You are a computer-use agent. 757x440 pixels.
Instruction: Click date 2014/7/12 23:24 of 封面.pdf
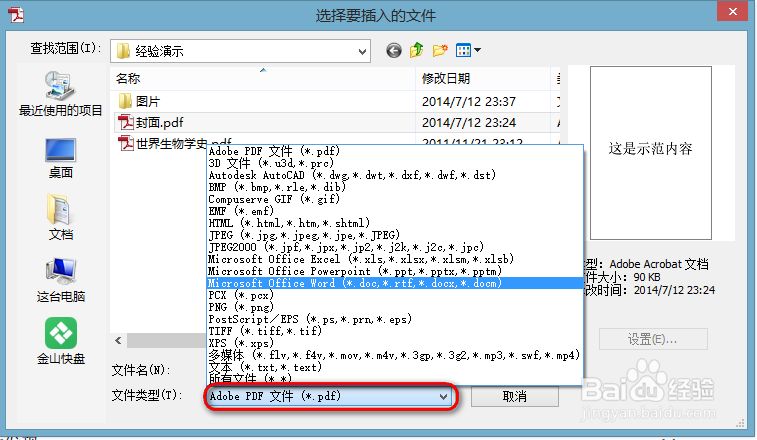469,123
